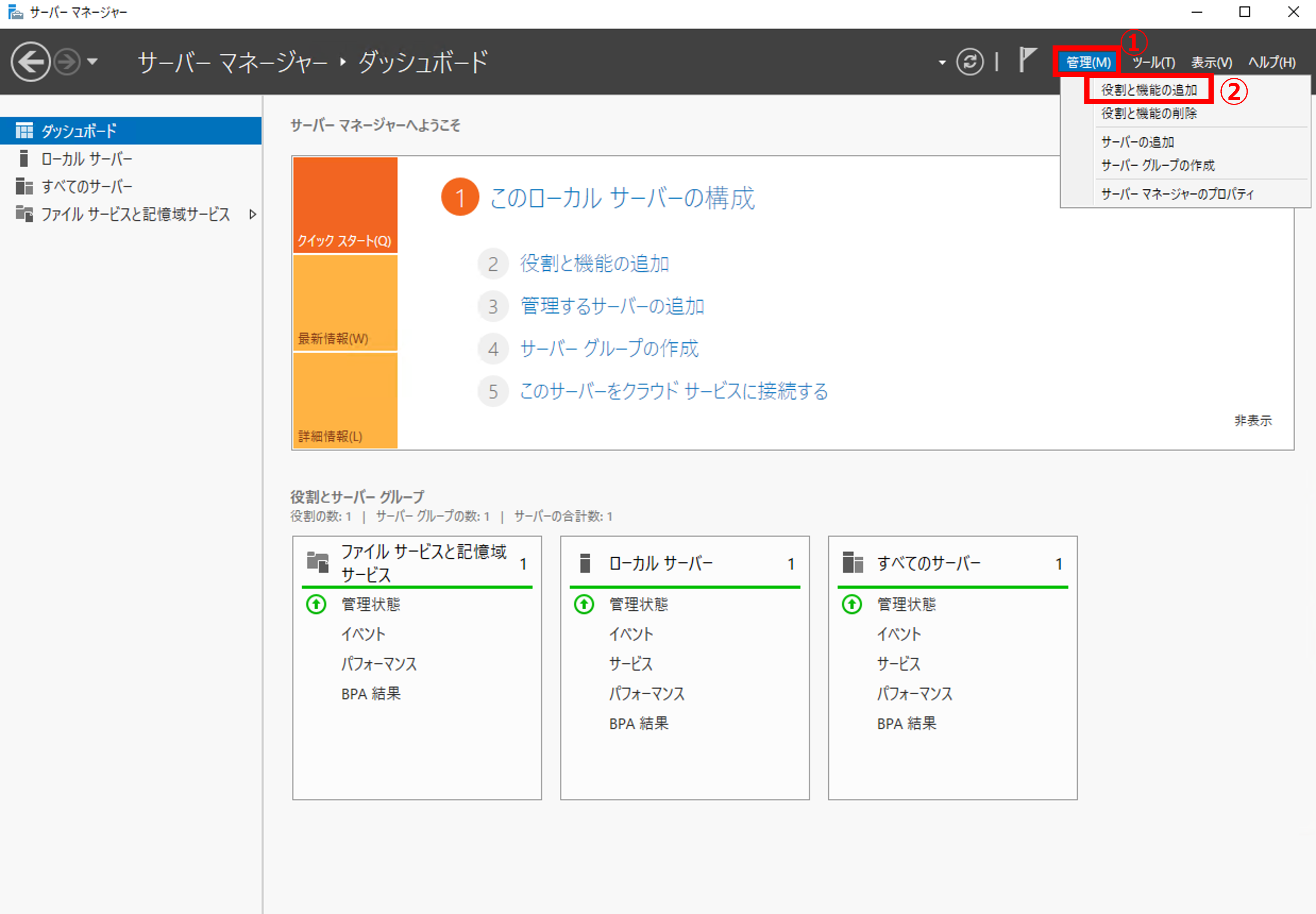
Task: Select the ダッシュボード icon in sidebar
Action: [x=24, y=131]
